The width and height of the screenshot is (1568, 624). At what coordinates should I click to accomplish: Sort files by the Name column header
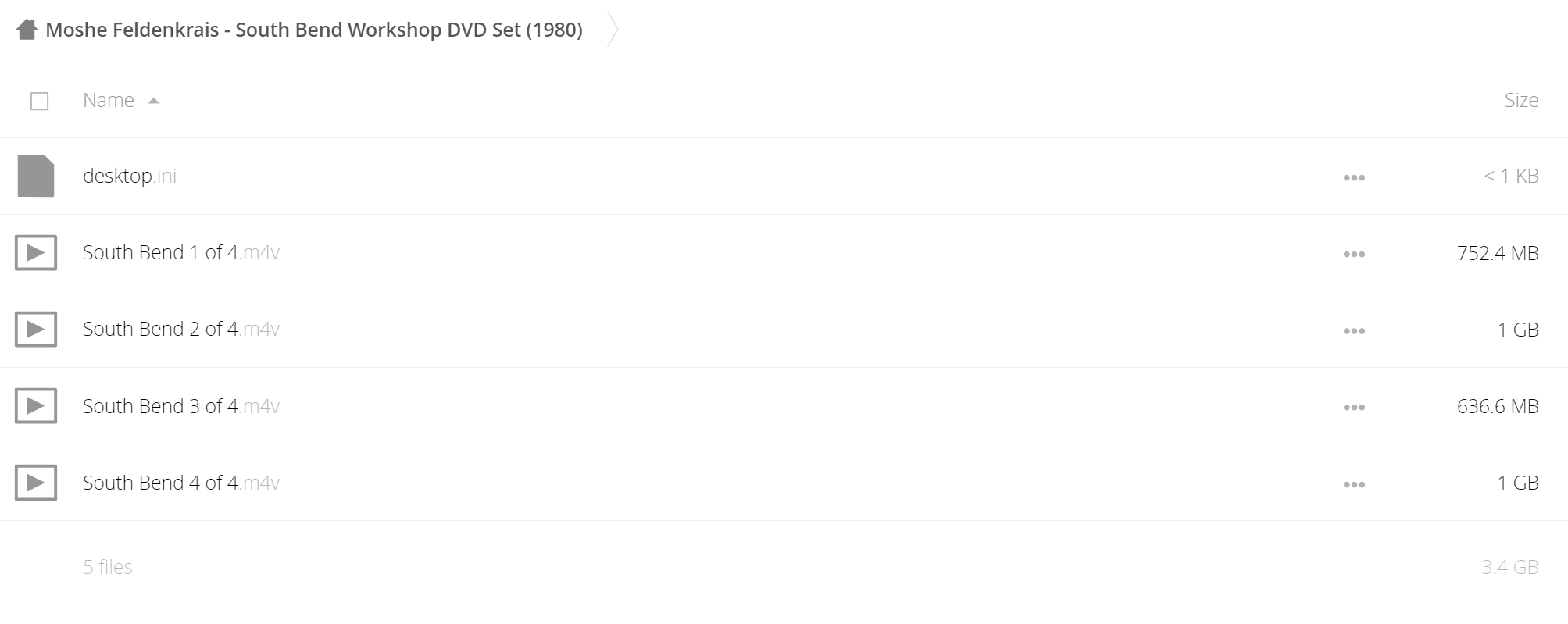point(109,100)
